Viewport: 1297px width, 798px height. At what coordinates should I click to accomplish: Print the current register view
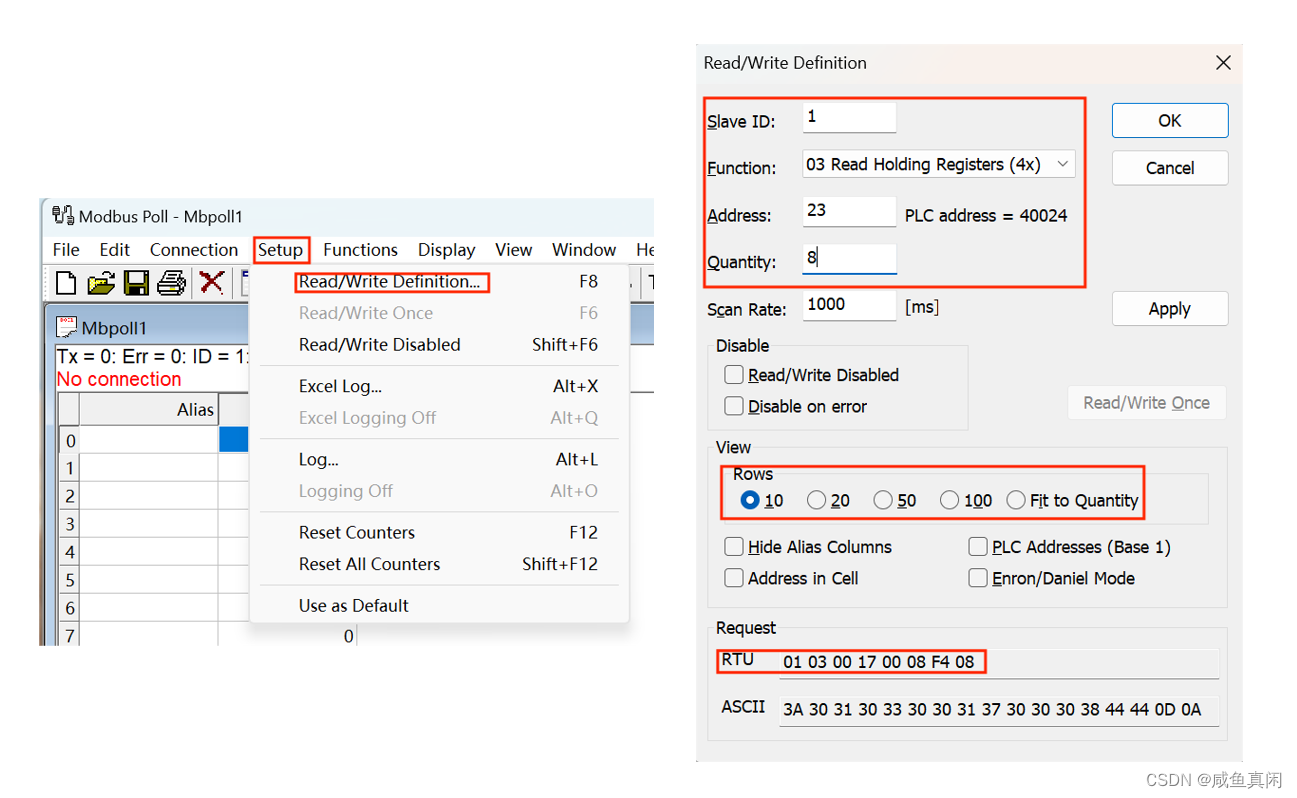coord(171,283)
